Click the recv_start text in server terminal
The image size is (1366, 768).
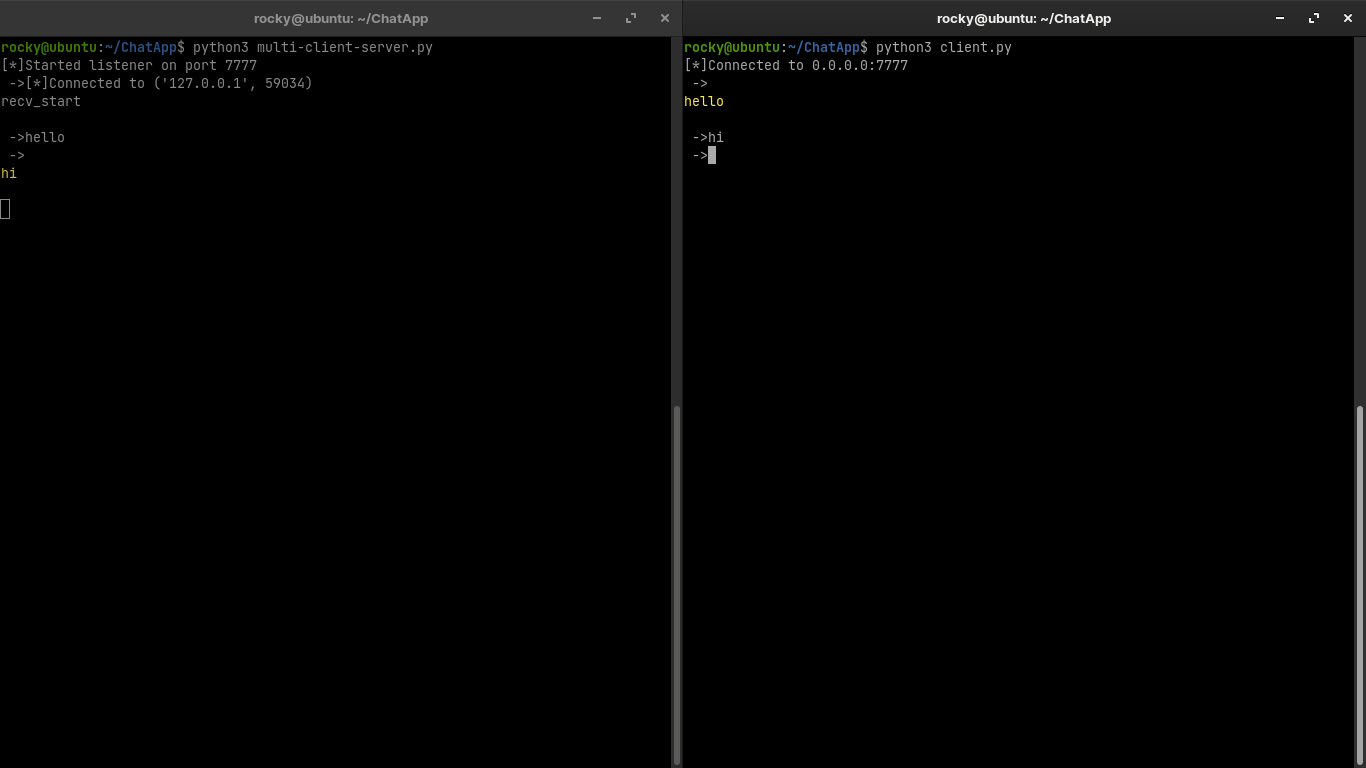coord(40,101)
